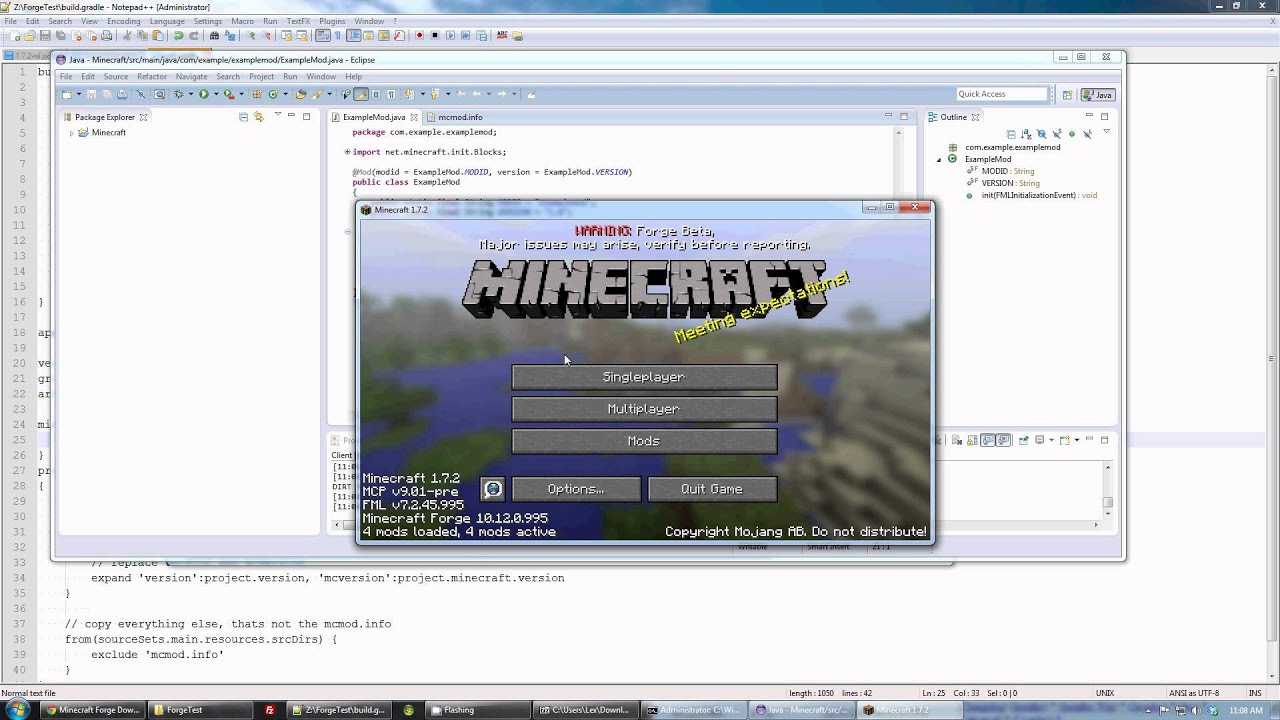
Task: Click the Eclipse Open Type icon
Action: coord(300,94)
